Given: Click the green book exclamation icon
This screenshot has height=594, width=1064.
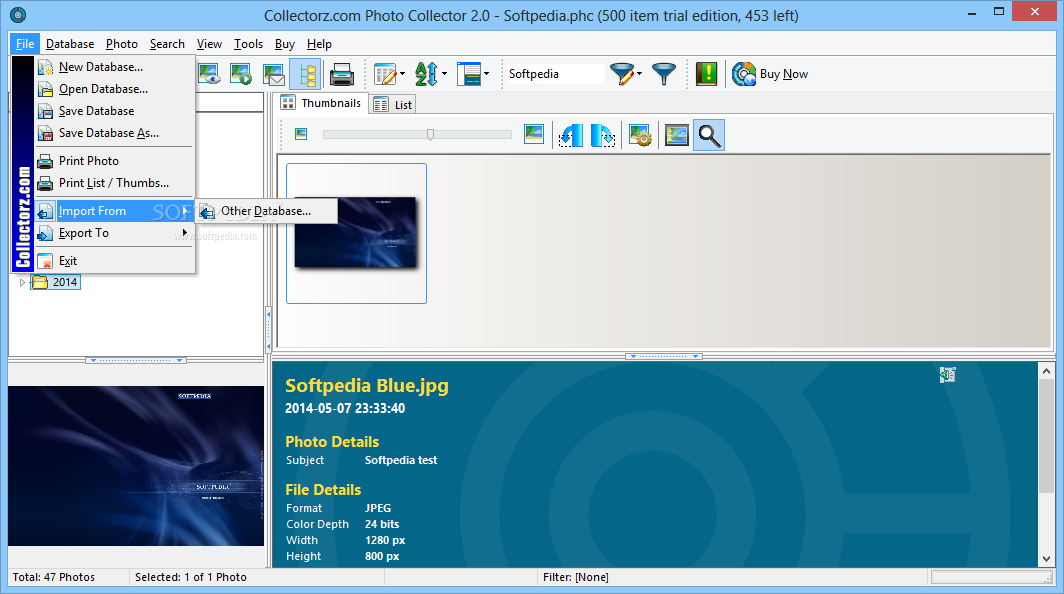Looking at the screenshot, I should pos(706,74).
